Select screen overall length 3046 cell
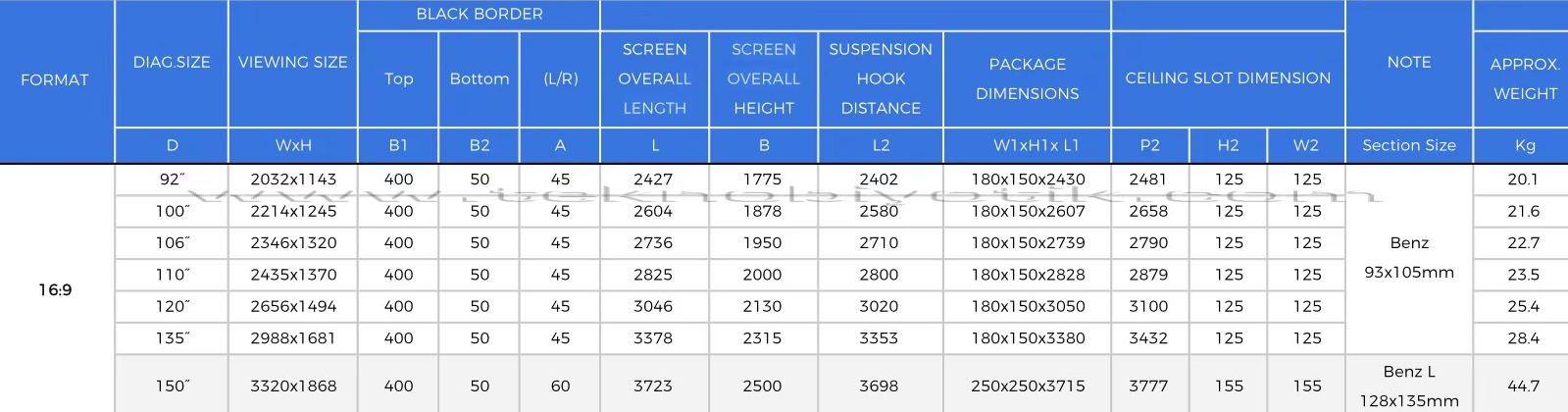This screenshot has height=412, width=1568. coord(653,306)
